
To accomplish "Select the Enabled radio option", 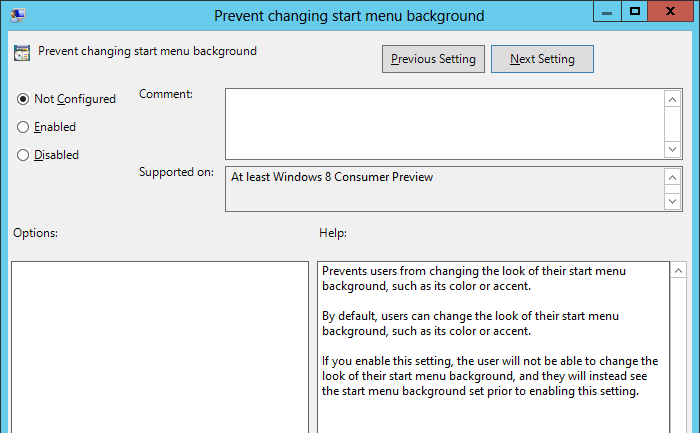I will [24, 127].
